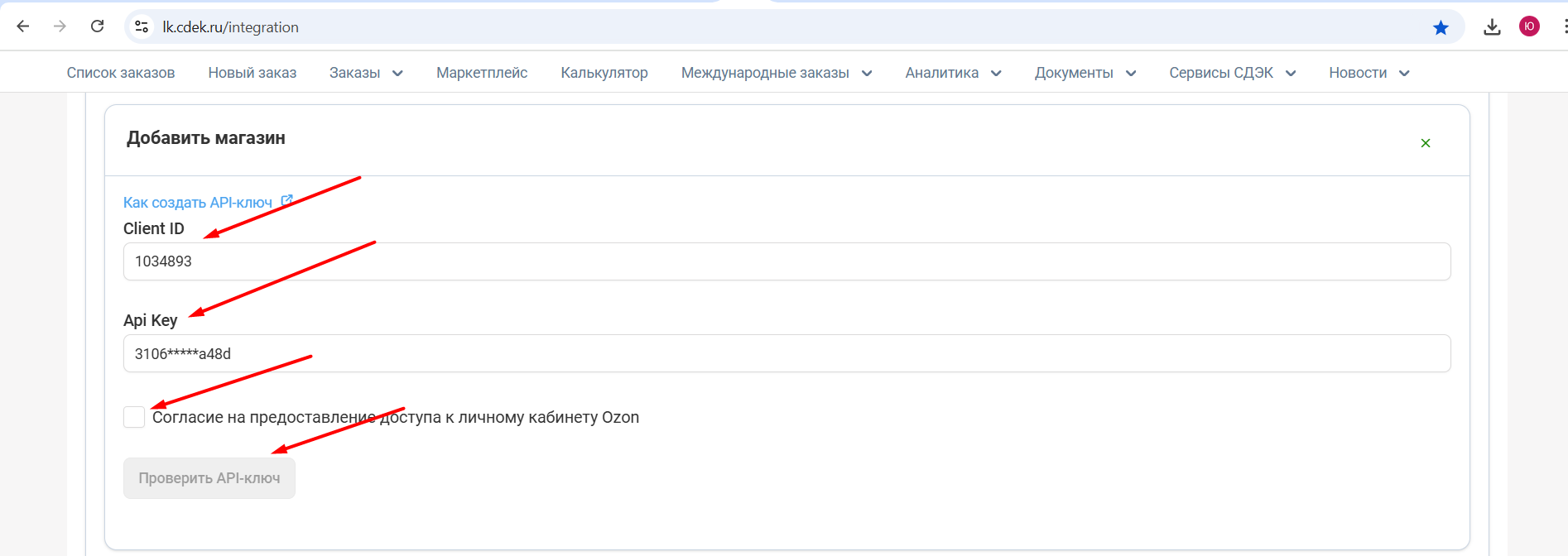This screenshot has width=1568, height=556.
Task: Expand the Заказы dropdown menu
Action: (366, 73)
